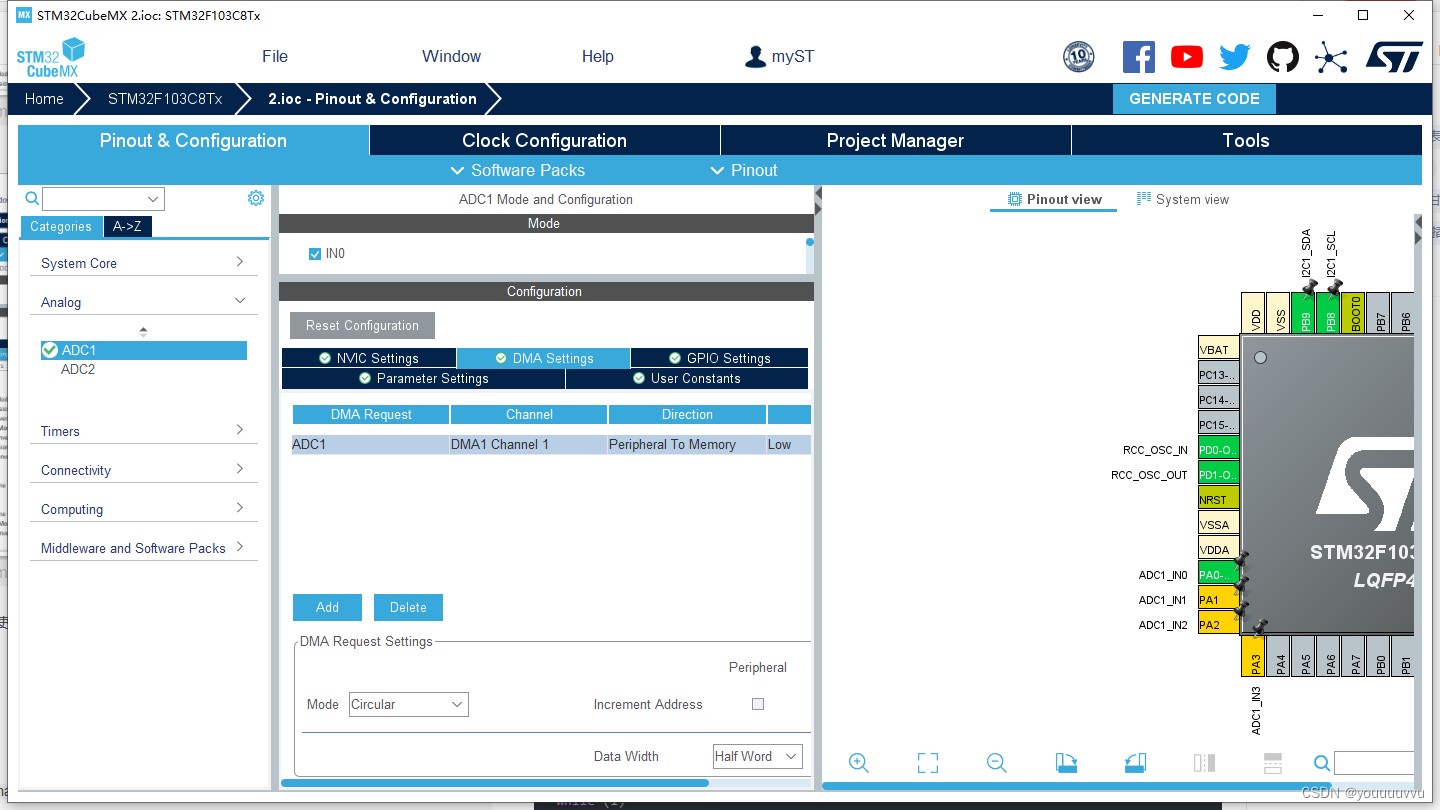Viewport: 1440px width, 810px height.
Task: Click the ST community network icon
Action: (x=1331, y=57)
